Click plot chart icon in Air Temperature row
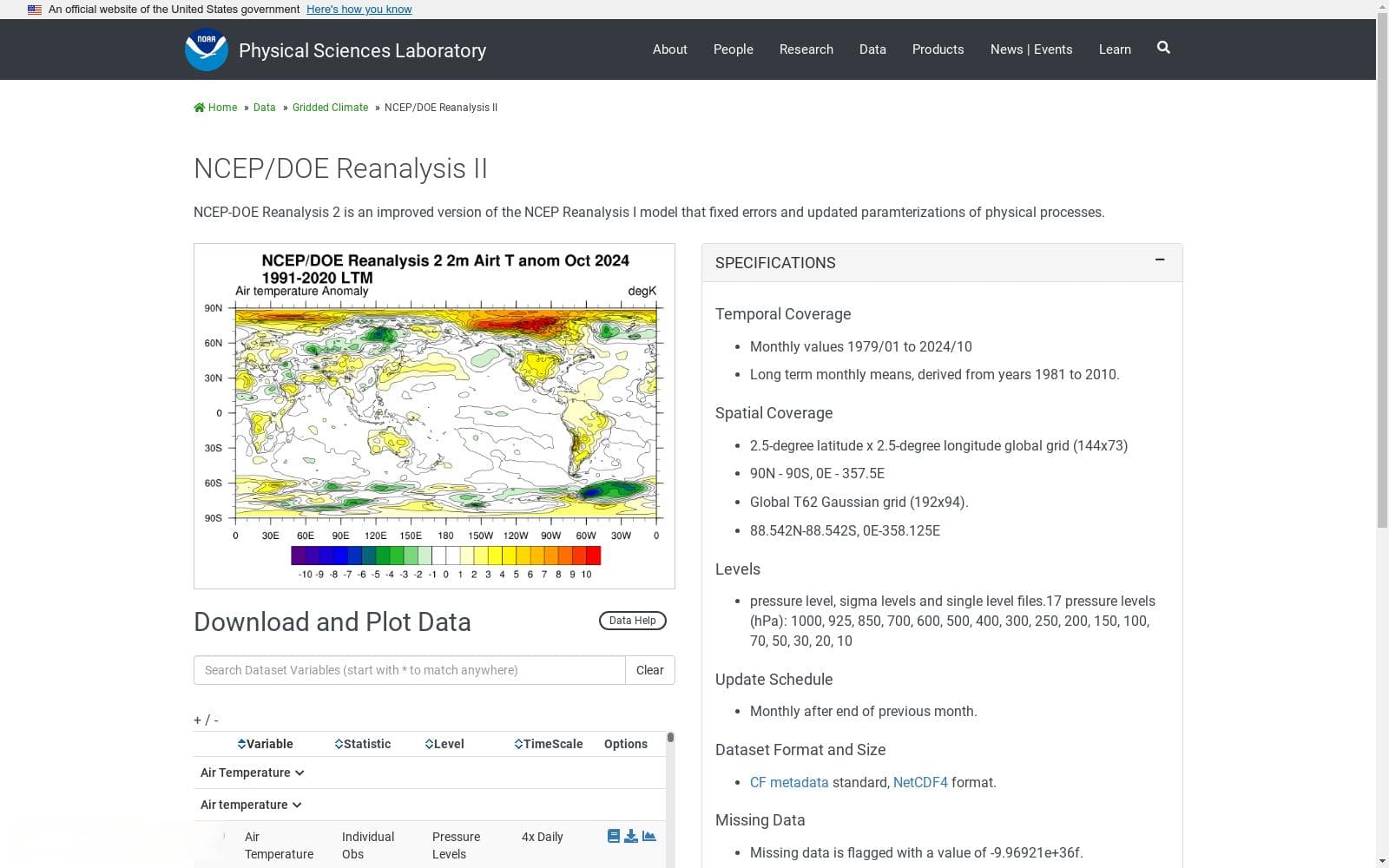This screenshot has height=868, width=1389. pyautogui.click(x=649, y=836)
